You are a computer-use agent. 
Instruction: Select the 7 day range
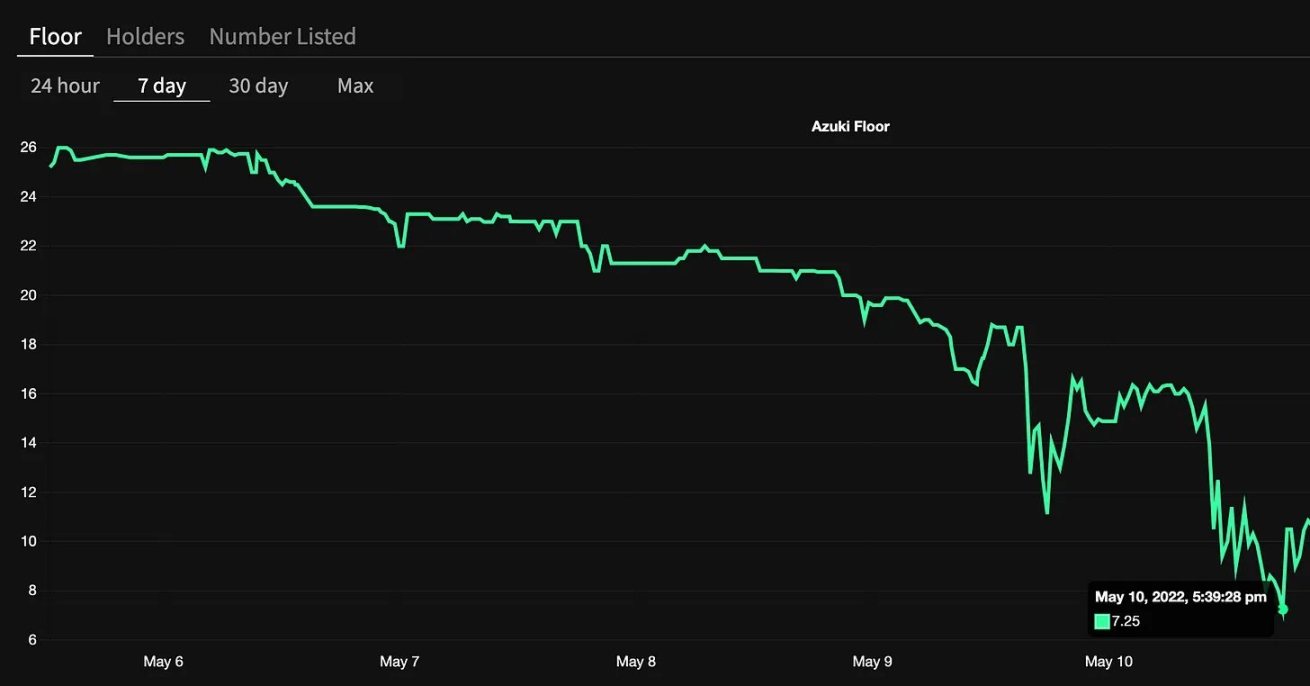pyautogui.click(x=162, y=86)
